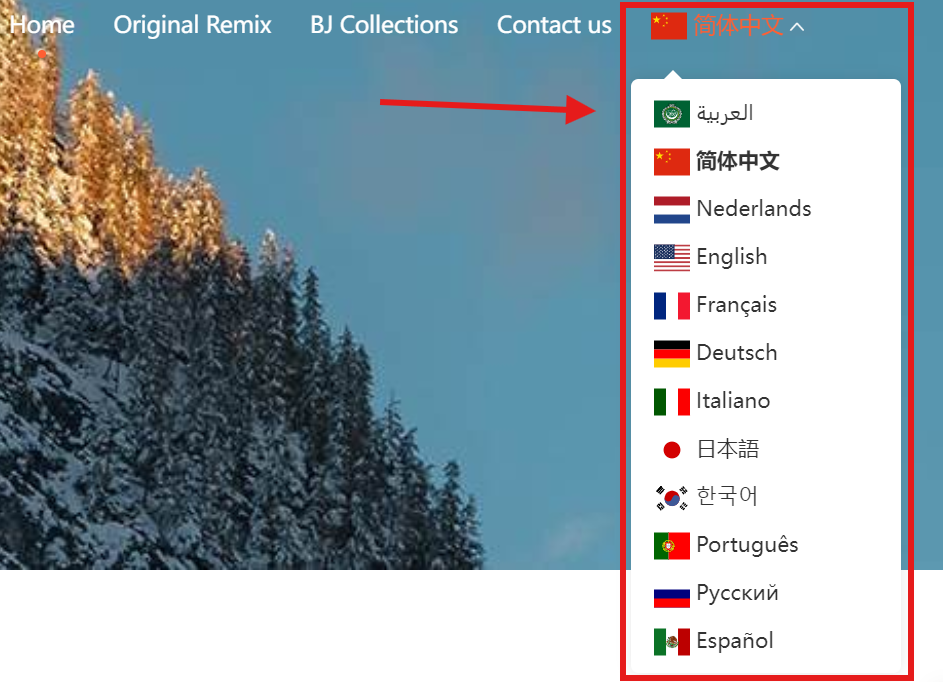
Task: Click China flag in navigation bar
Action: (x=668, y=26)
